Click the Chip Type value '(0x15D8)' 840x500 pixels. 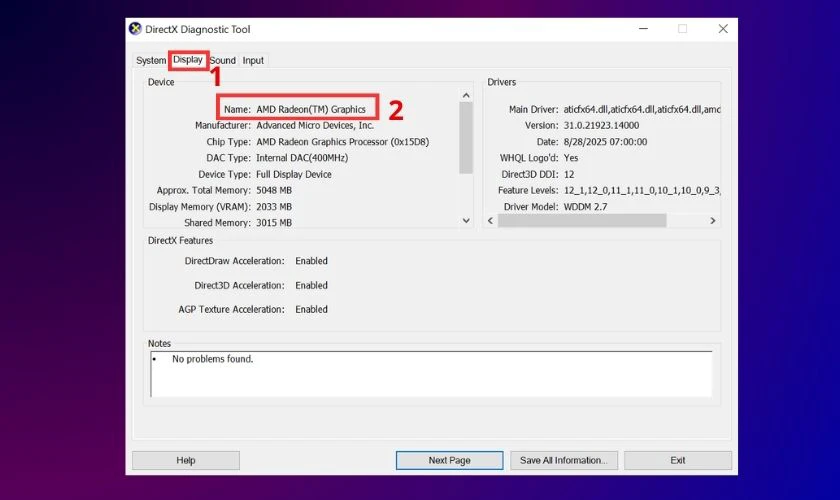click(x=410, y=142)
